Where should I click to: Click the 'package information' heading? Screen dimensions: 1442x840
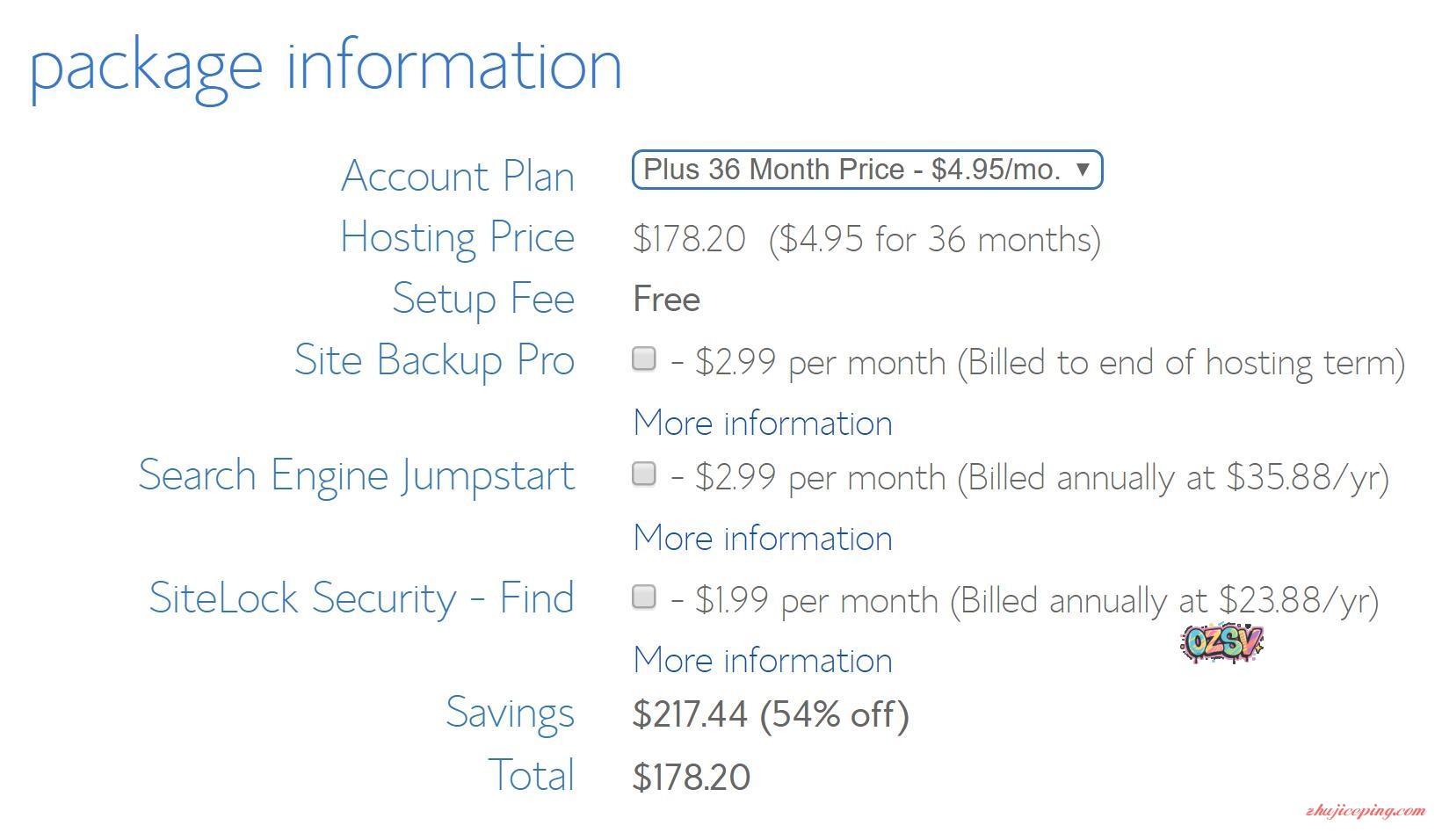coord(326,66)
